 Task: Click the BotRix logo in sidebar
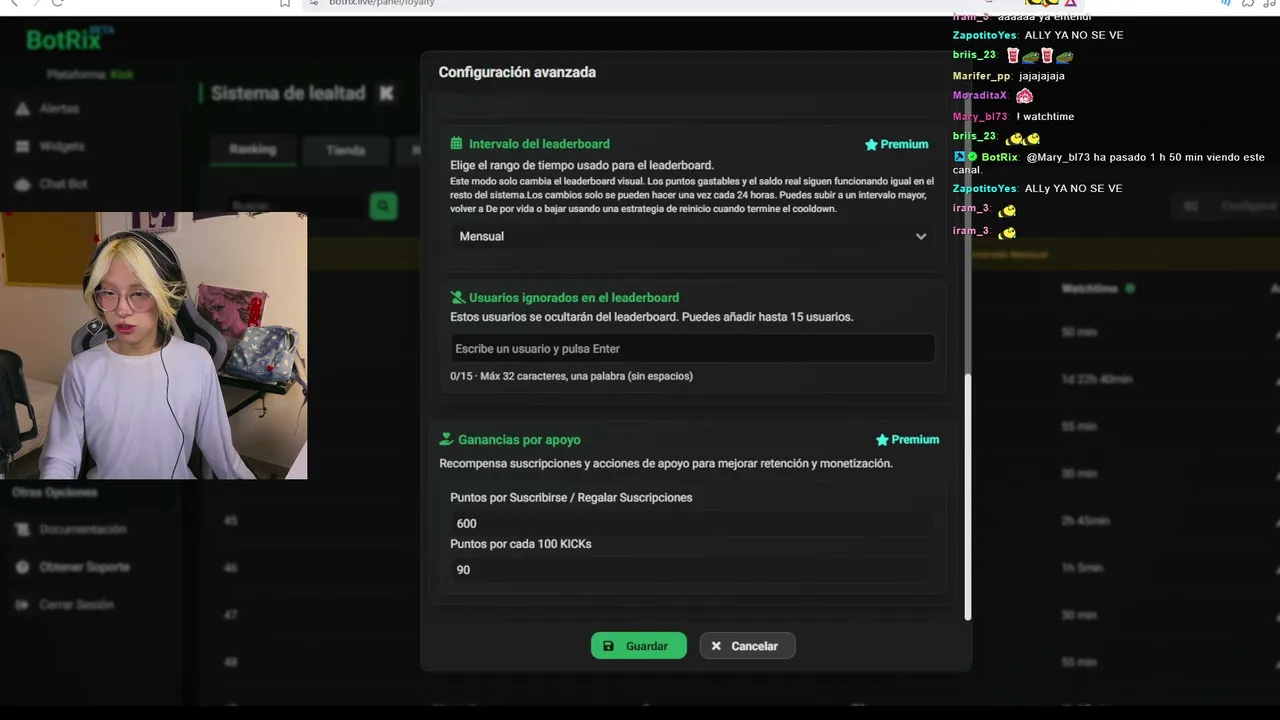pyautogui.click(x=65, y=40)
